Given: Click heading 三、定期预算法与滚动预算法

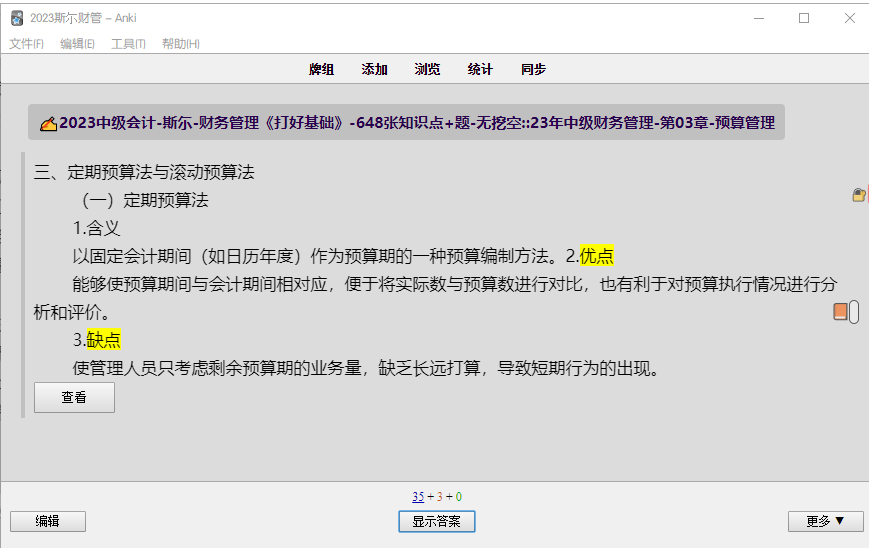Looking at the screenshot, I should [144, 172].
